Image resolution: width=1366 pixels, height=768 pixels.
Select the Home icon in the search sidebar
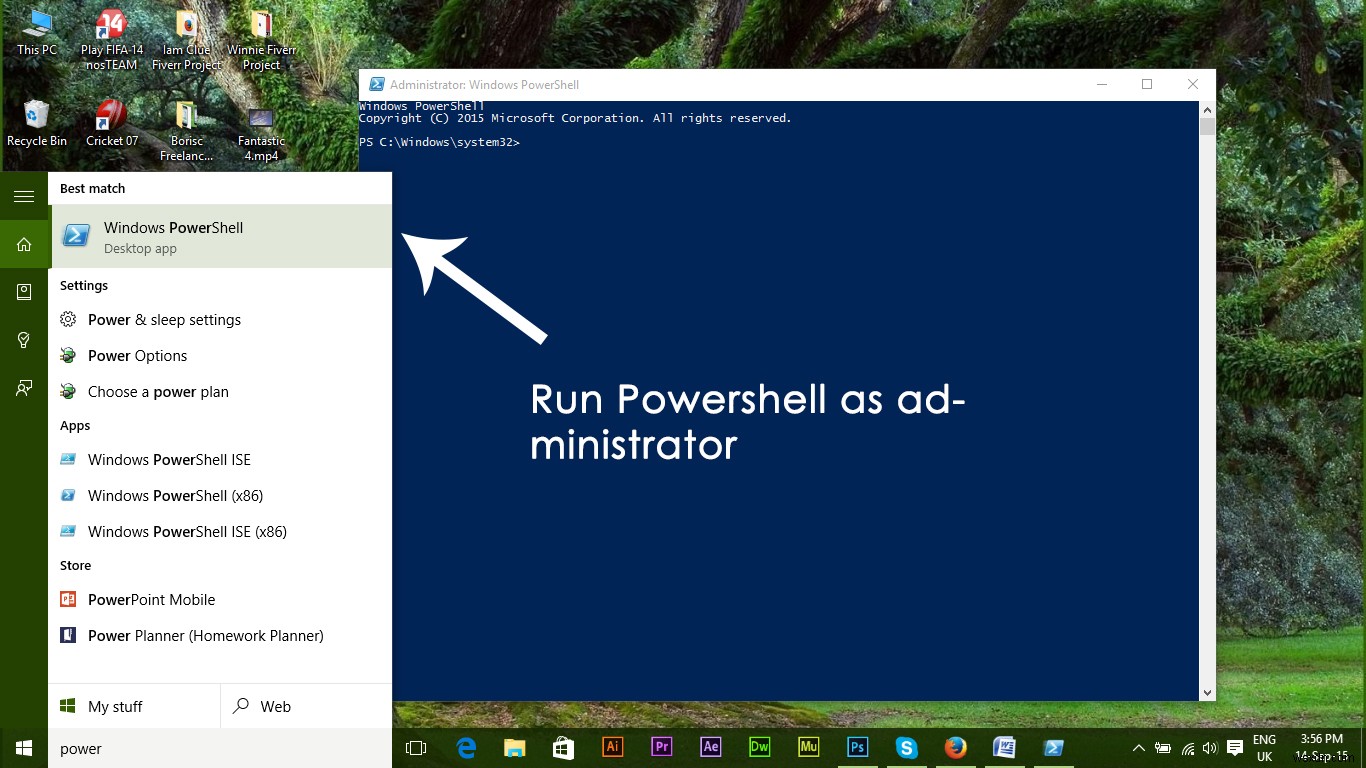[x=23, y=243]
